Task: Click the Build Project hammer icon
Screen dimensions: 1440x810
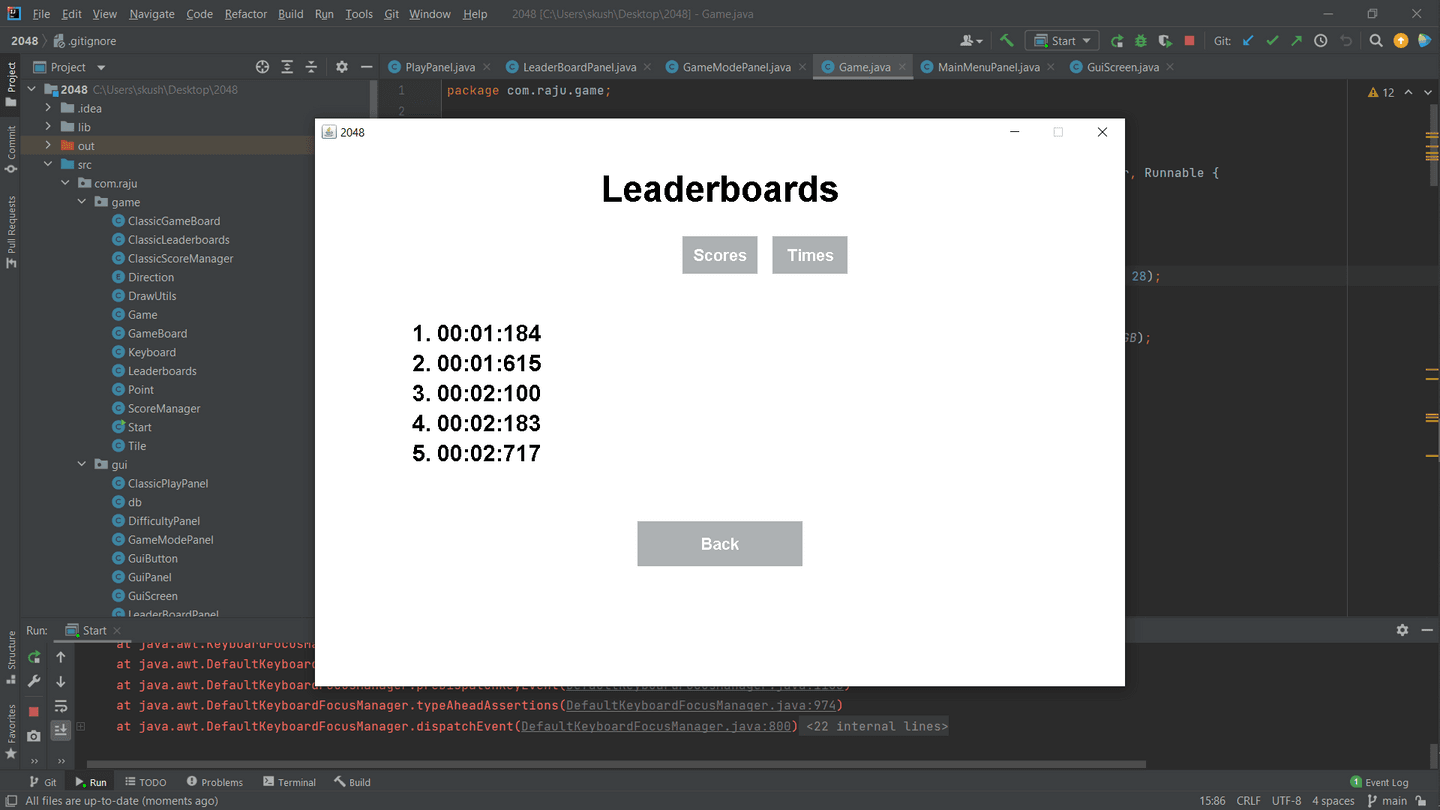Action: tap(1007, 41)
